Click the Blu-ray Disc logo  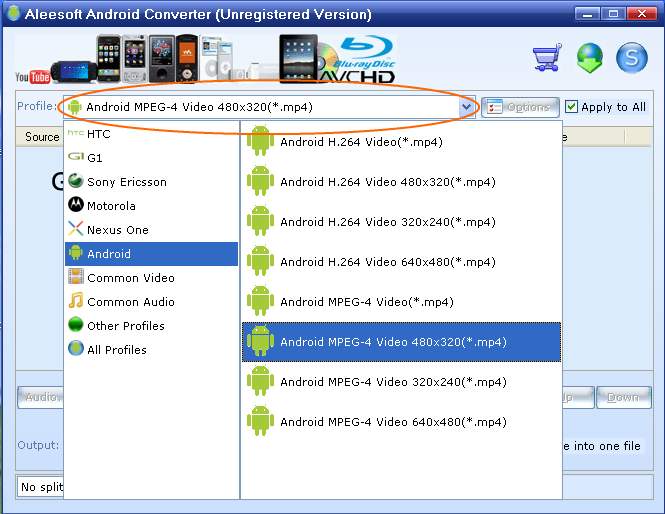coord(367,53)
